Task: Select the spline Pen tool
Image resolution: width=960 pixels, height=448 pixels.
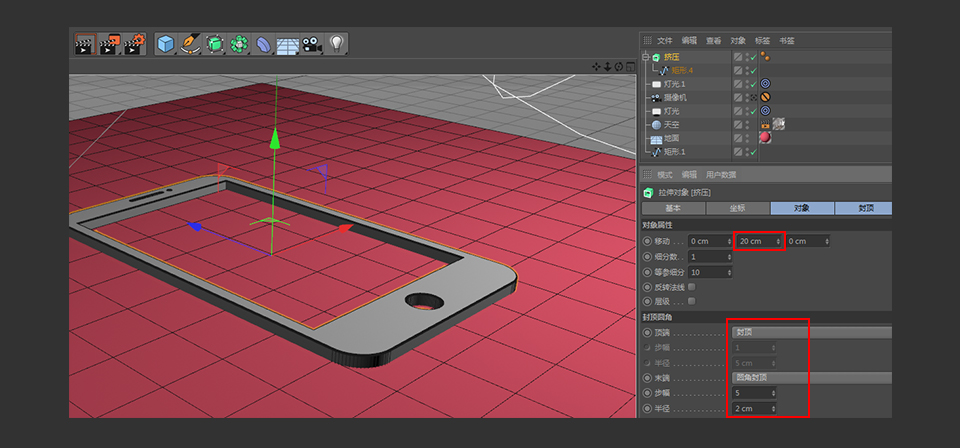Action: point(191,44)
